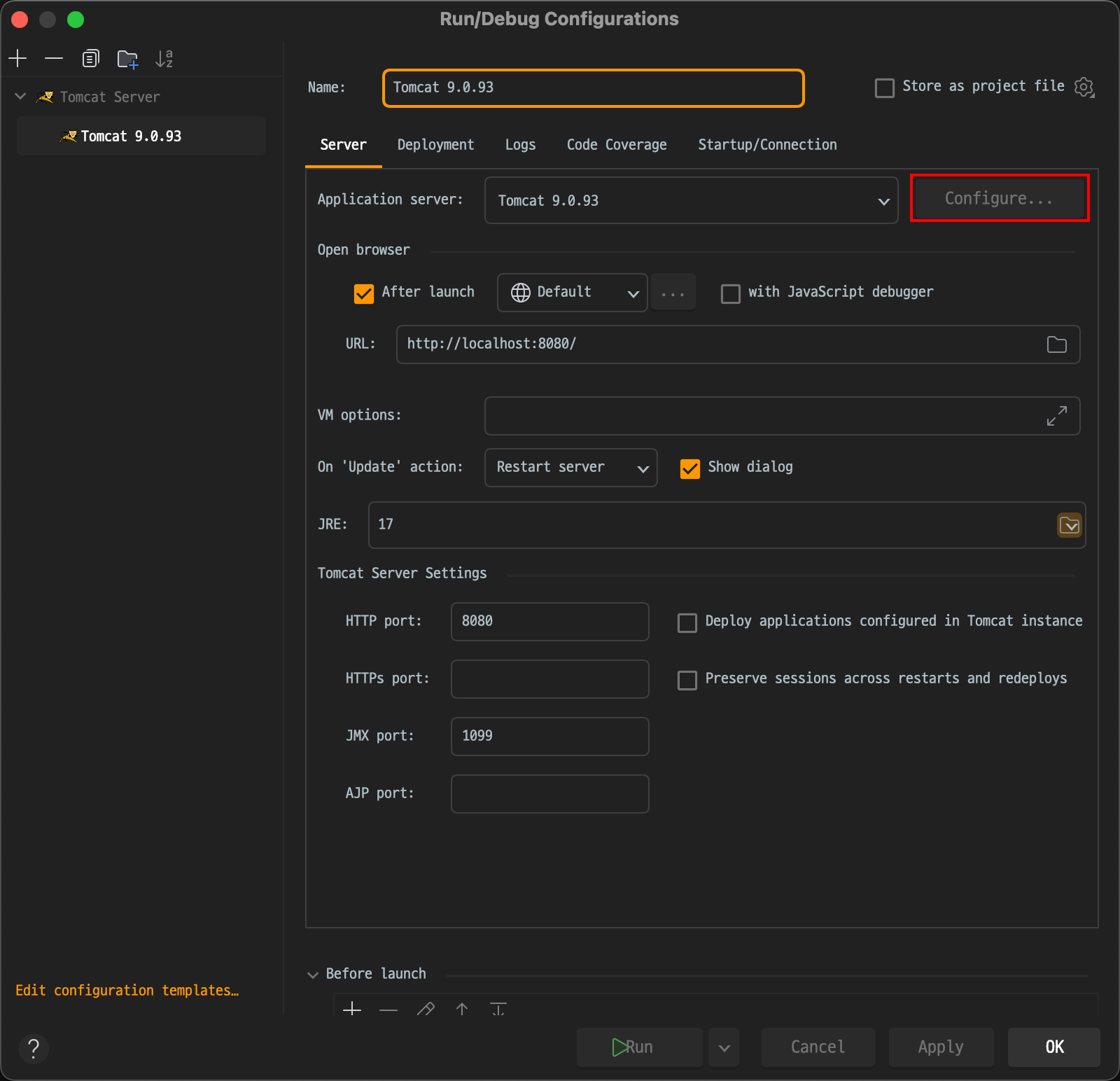Check Deploy applications configured in Tomcat instance
The image size is (1120, 1081).
[687, 622]
